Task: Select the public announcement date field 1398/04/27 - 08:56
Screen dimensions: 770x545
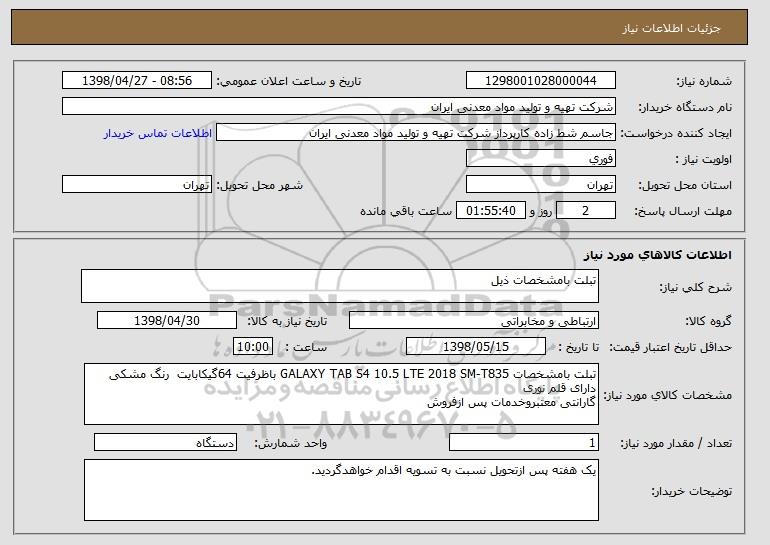Action: point(137,81)
